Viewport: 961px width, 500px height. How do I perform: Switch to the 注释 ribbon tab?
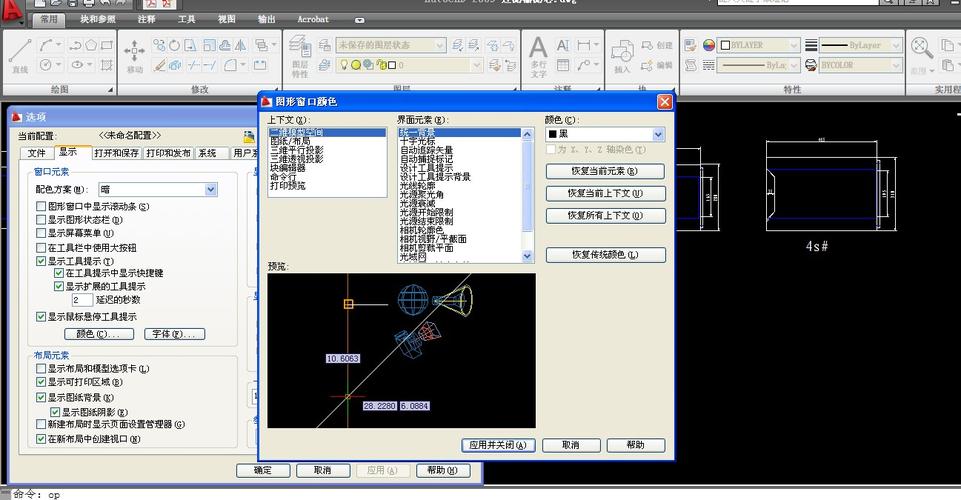click(146, 20)
